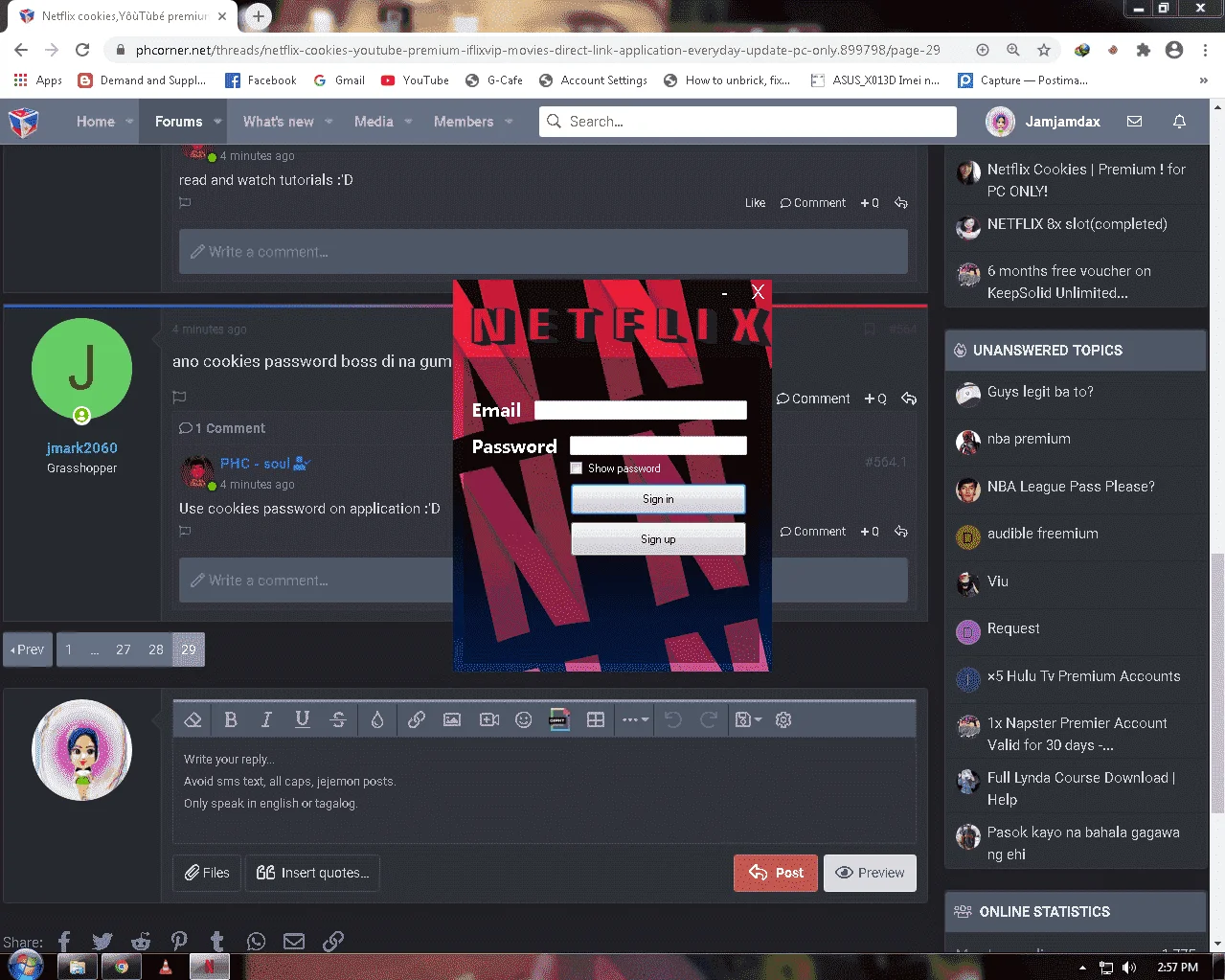
Task: Bookmark this page with star icon
Action: (1044, 50)
